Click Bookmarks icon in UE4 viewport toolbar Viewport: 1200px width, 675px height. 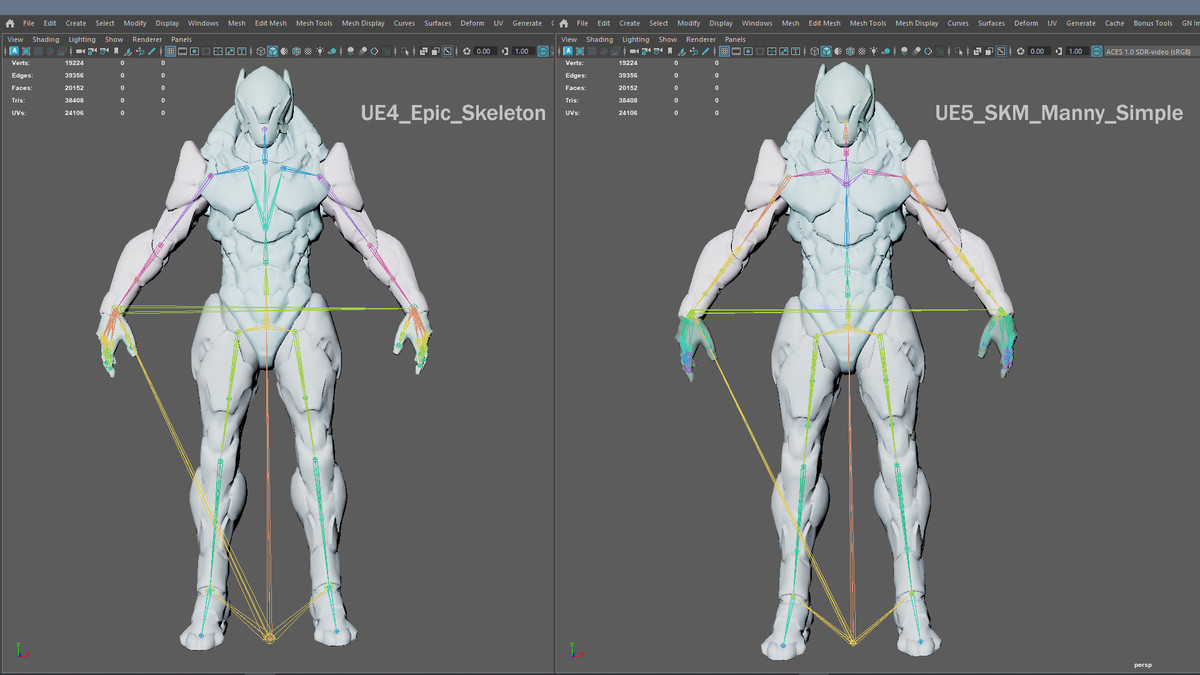tap(116, 51)
